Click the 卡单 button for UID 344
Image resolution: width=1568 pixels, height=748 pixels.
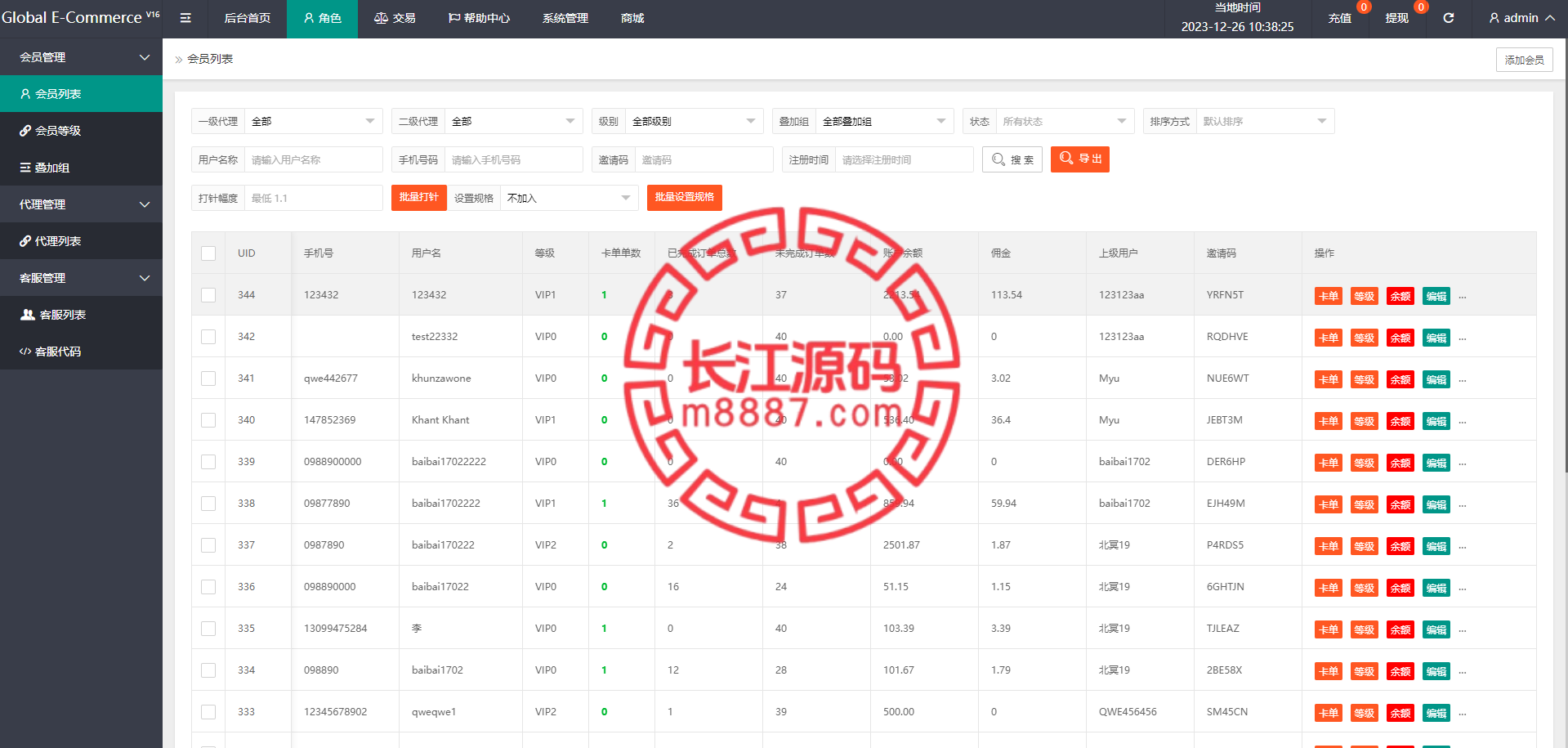pyautogui.click(x=1329, y=296)
